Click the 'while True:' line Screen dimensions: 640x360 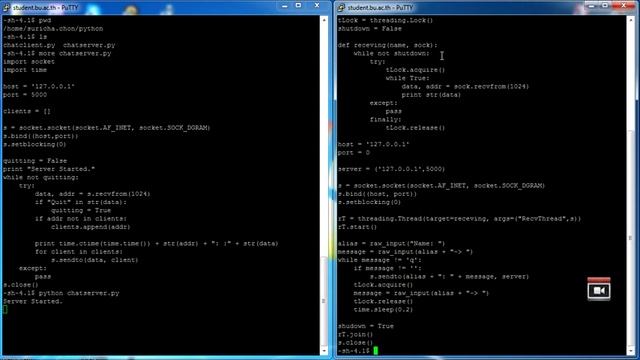407,78
